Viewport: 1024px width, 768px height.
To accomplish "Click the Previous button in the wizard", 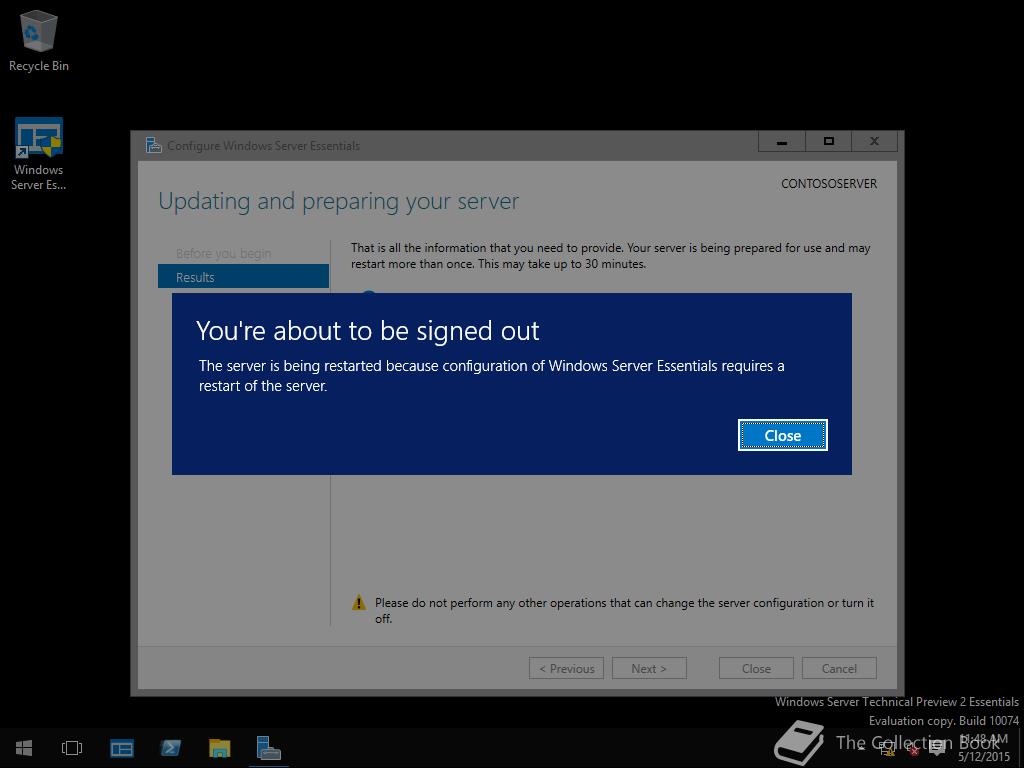I will (566, 668).
